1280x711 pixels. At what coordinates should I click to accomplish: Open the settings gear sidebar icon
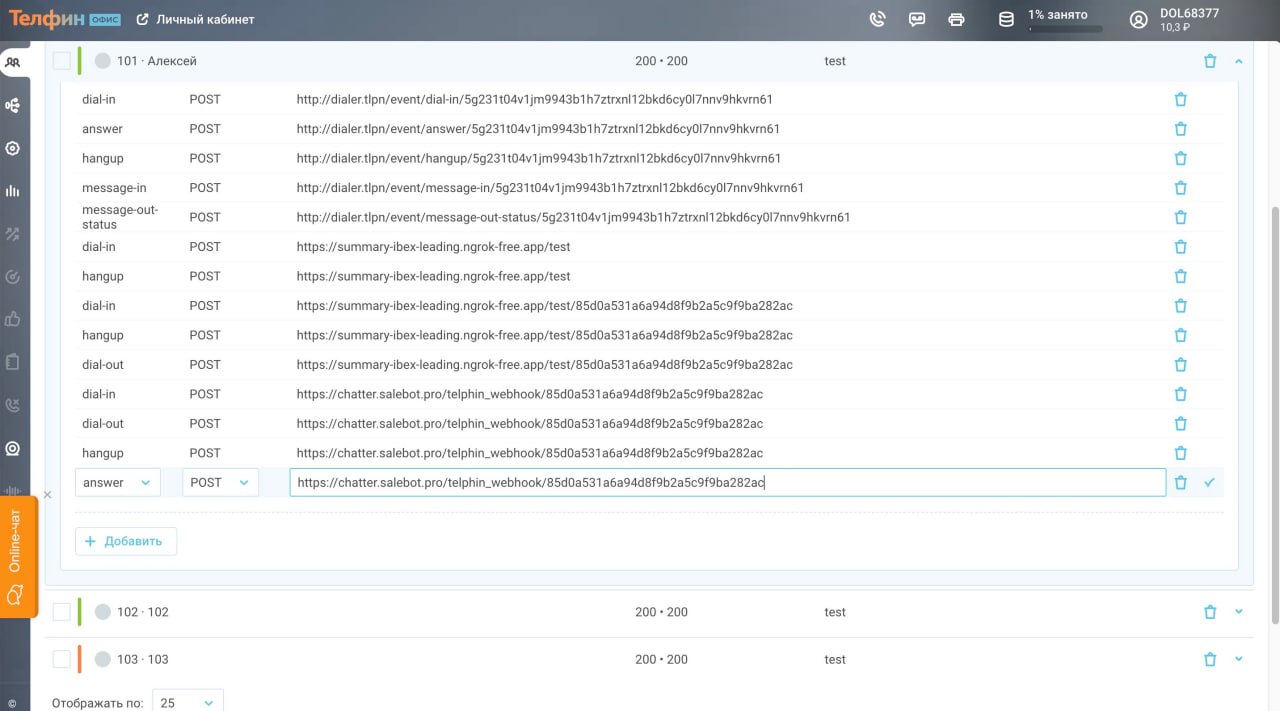[x=13, y=148]
